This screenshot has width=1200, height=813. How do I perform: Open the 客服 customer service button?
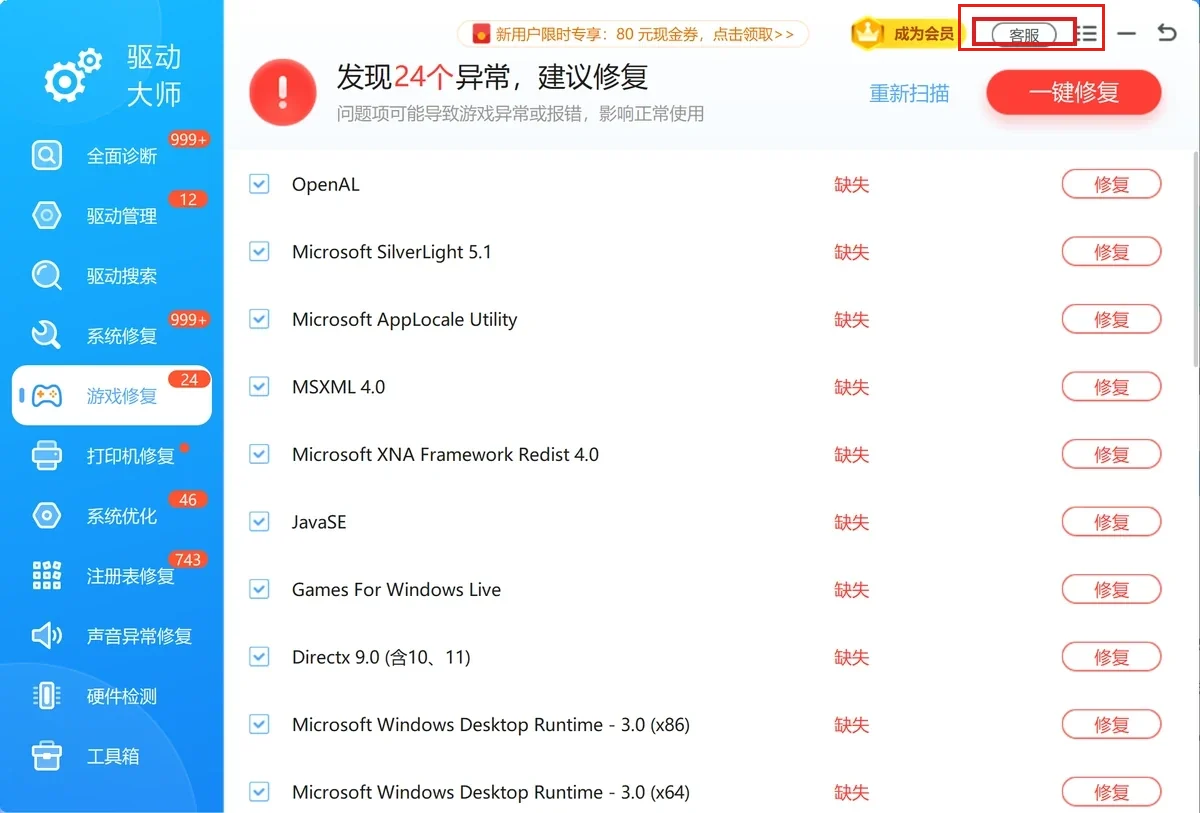tap(1024, 34)
